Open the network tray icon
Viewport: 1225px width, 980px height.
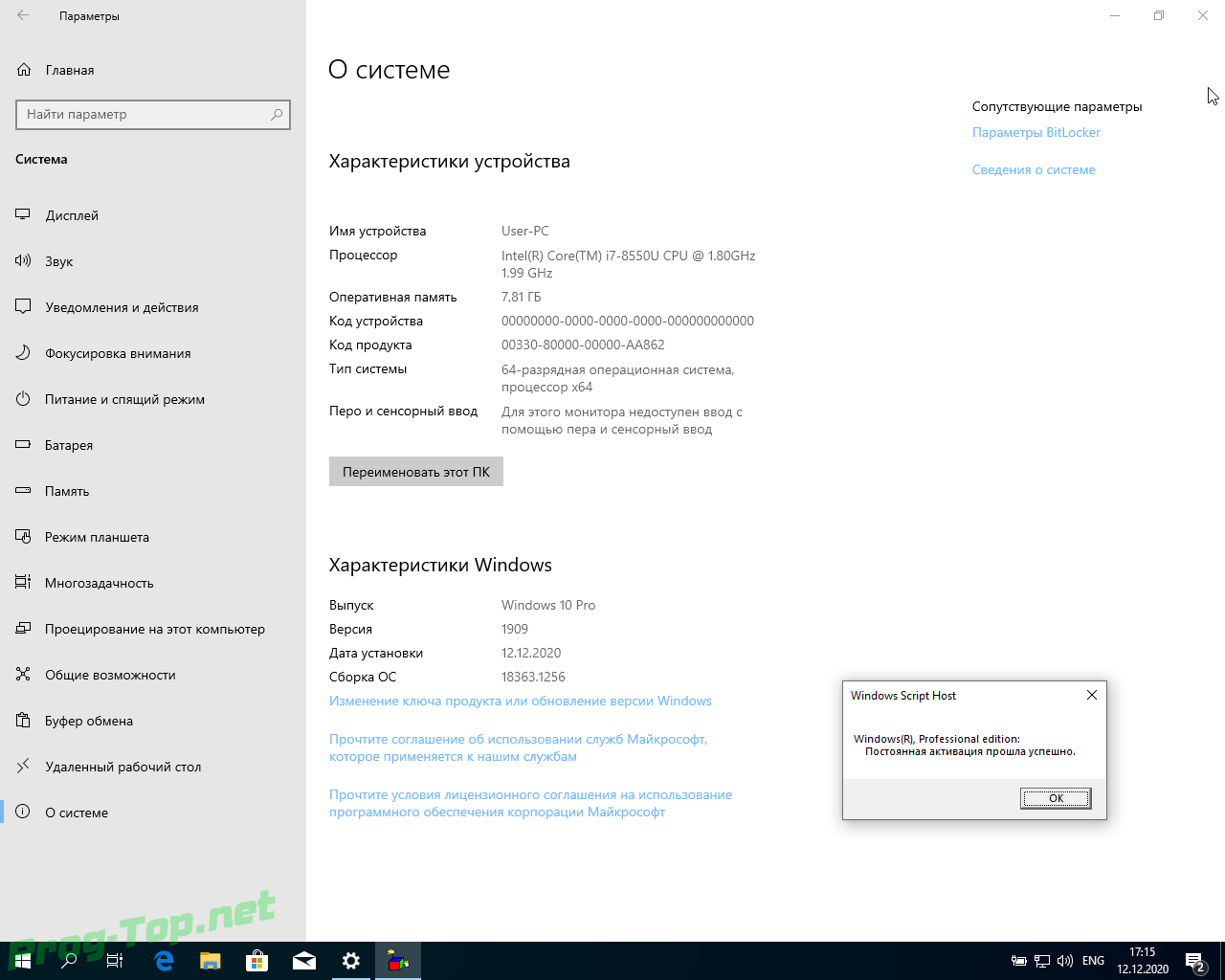pyautogui.click(x=1042, y=961)
